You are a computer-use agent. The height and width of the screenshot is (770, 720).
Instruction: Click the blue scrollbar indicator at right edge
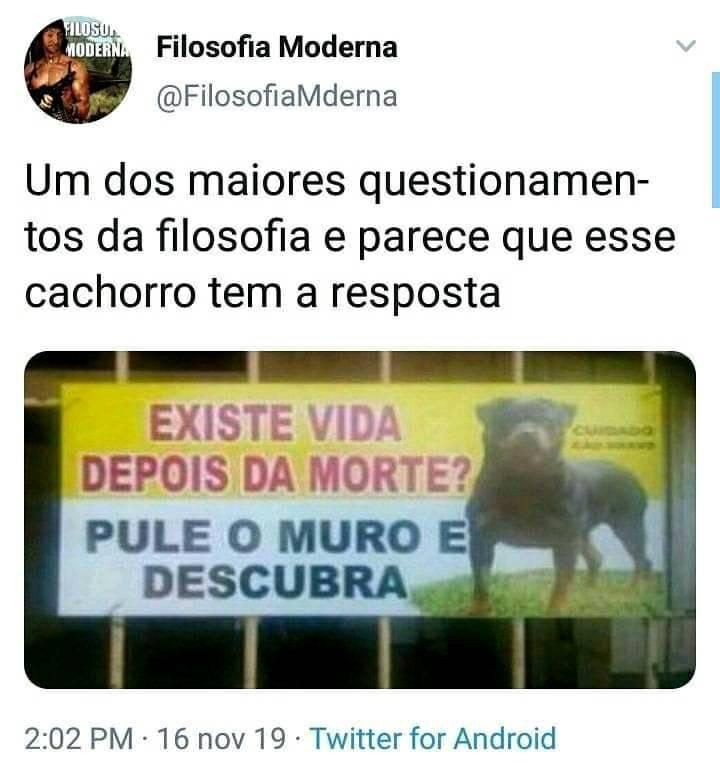tap(716, 140)
